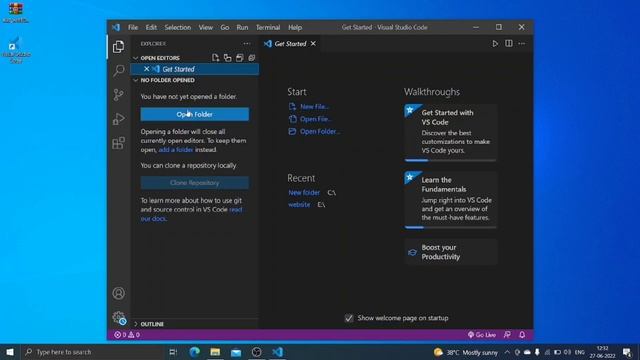Open notifications bell in status bar
The height and width of the screenshot is (360, 640).
522,335
